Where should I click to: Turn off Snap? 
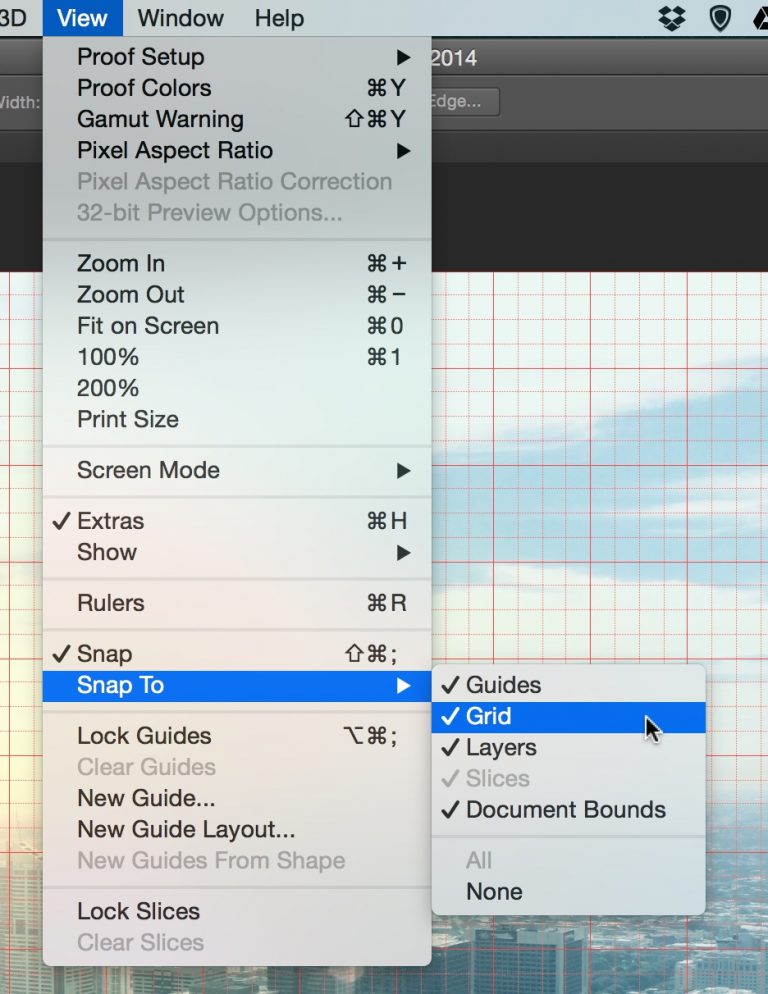(101, 653)
